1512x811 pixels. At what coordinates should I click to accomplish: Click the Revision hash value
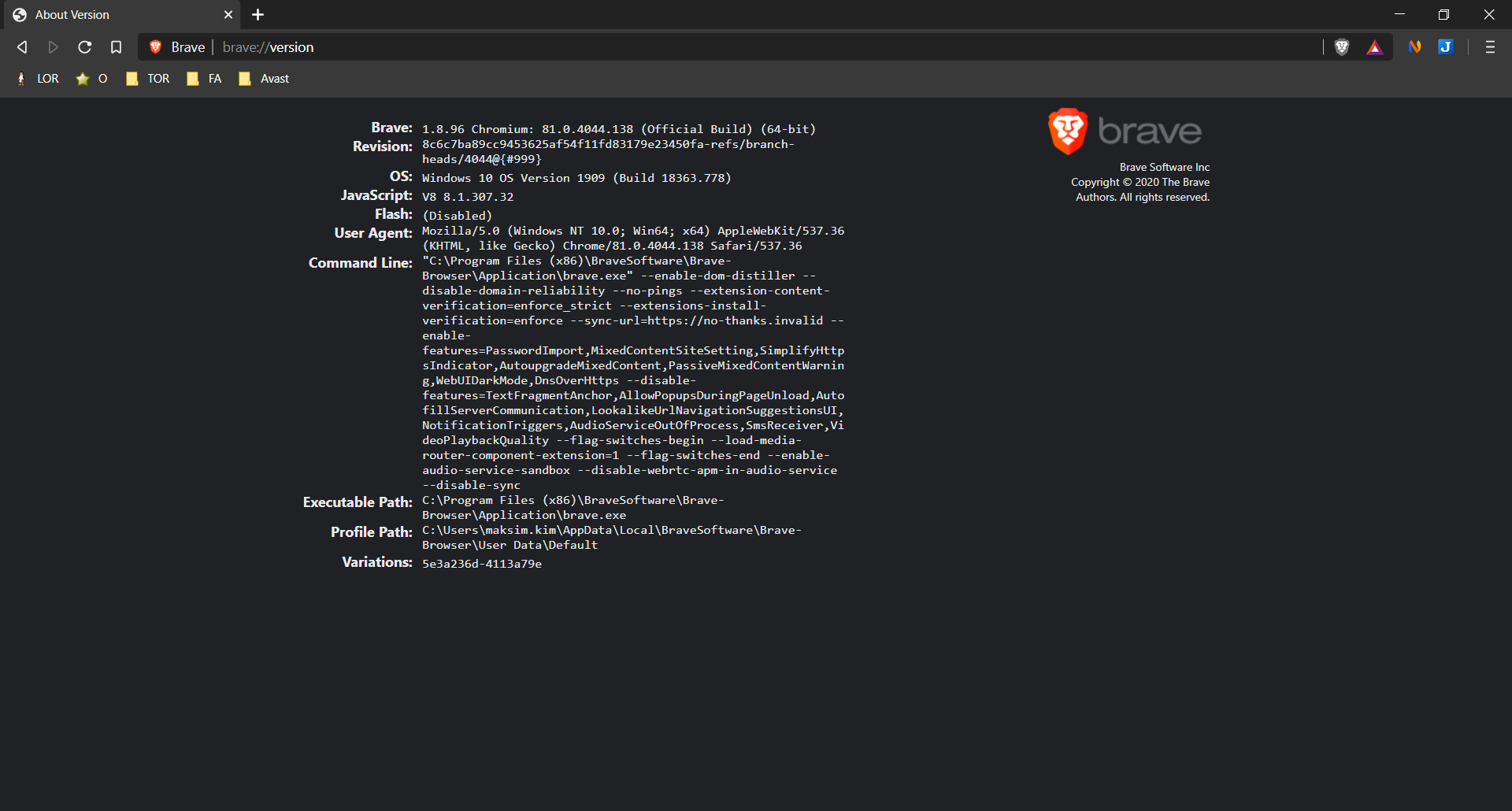608,152
